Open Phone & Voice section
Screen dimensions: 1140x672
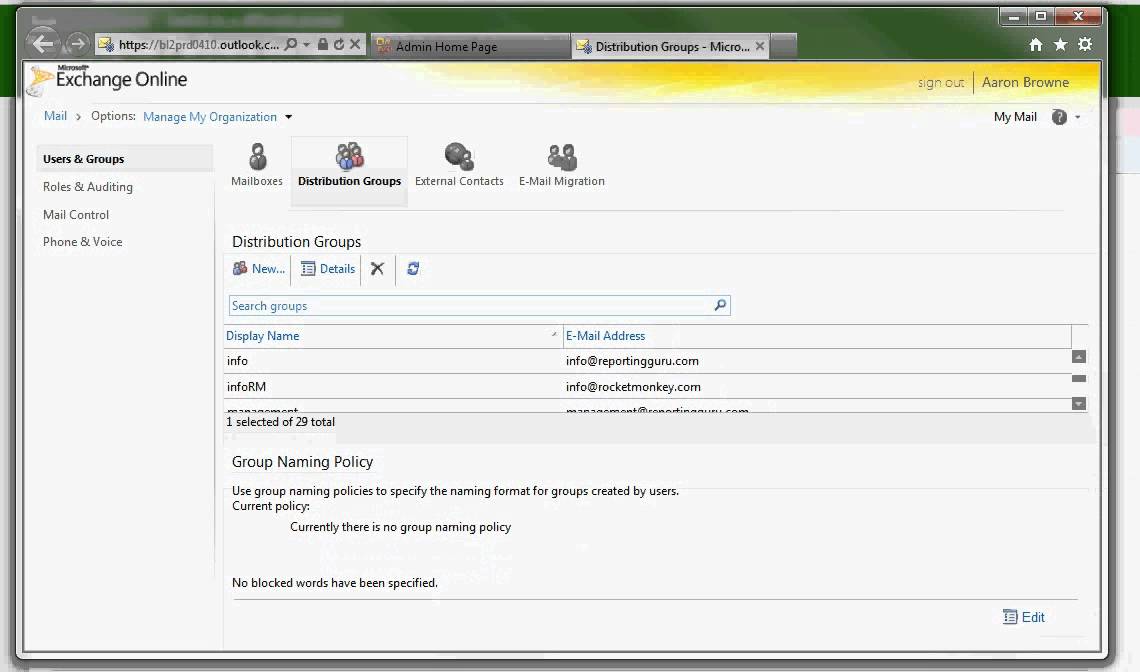coord(82,242)
